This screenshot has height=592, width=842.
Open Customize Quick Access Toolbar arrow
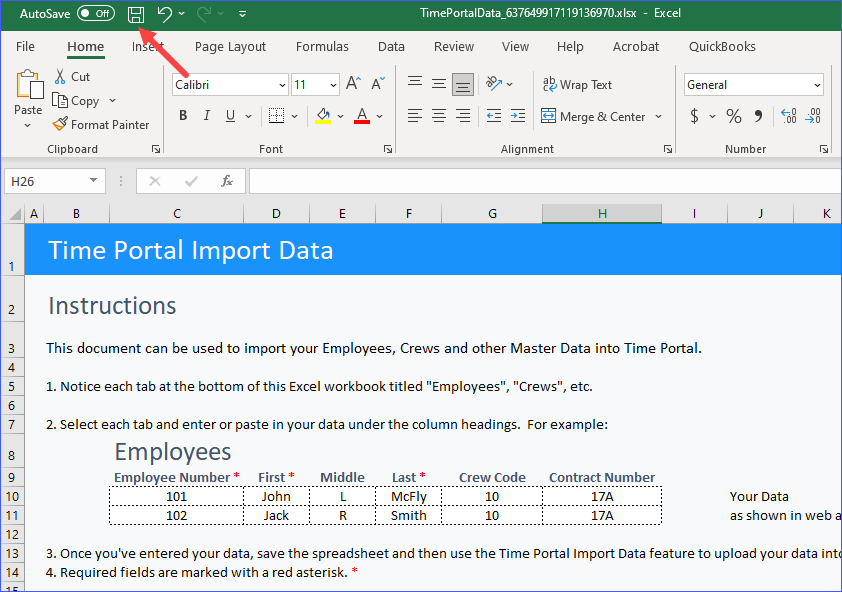pos(242,14)
